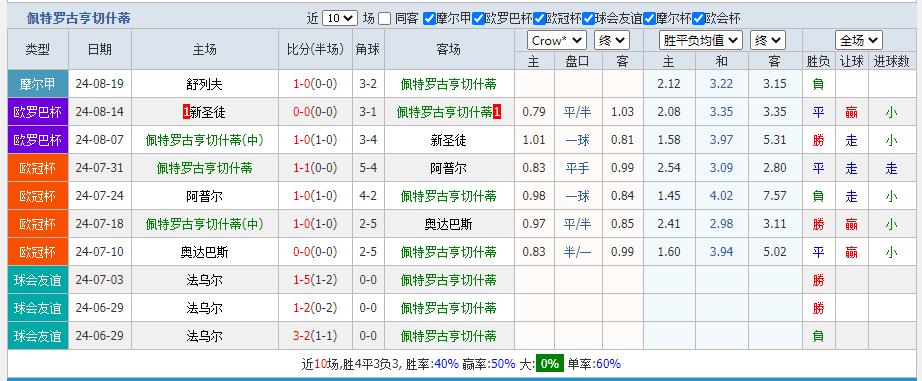Open the recent matches count dropdown

340,18
